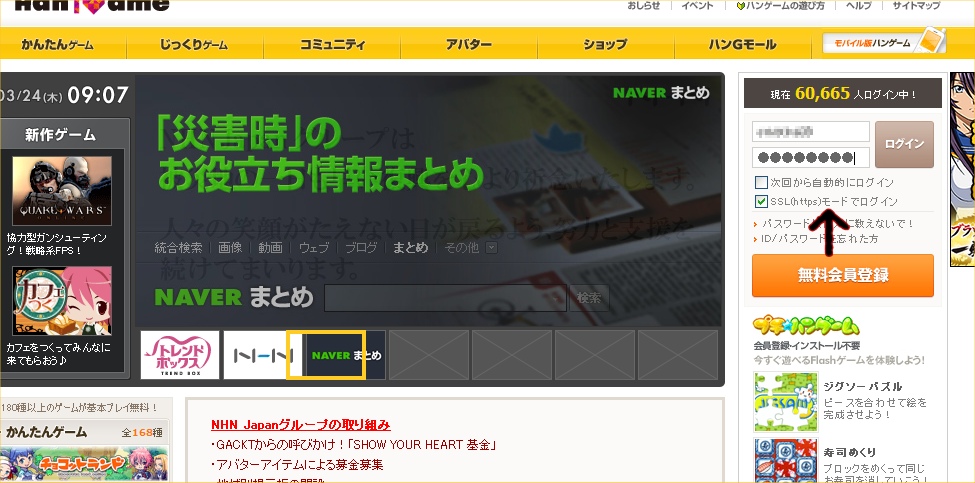This screenshot has width=975, height=483.
Task: Open the じっくりゲーム navigation tab
Action: click(193, 45)
